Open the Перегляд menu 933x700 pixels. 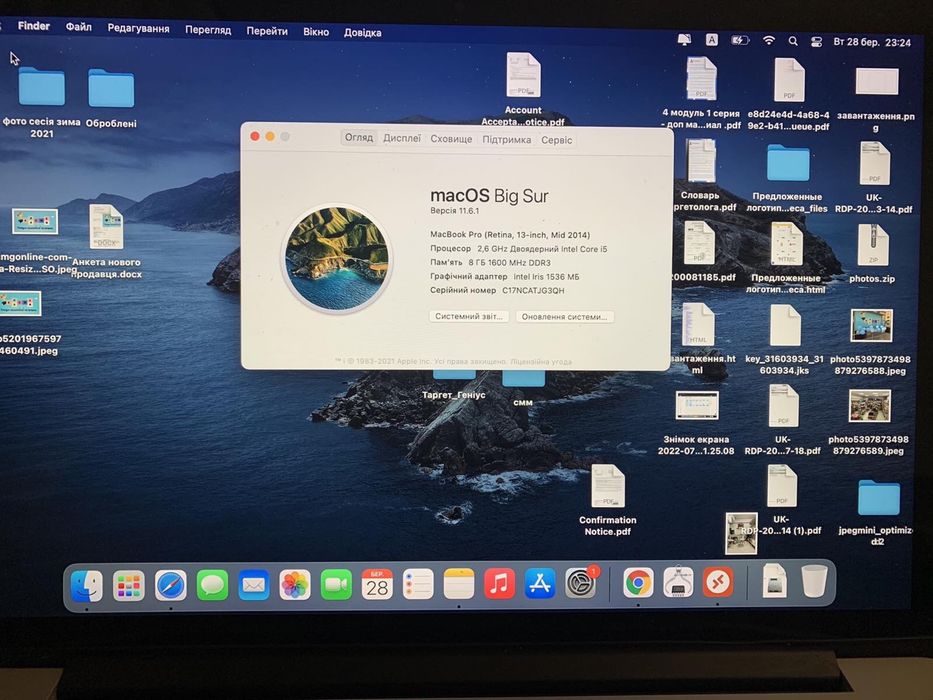pos(208,29)
